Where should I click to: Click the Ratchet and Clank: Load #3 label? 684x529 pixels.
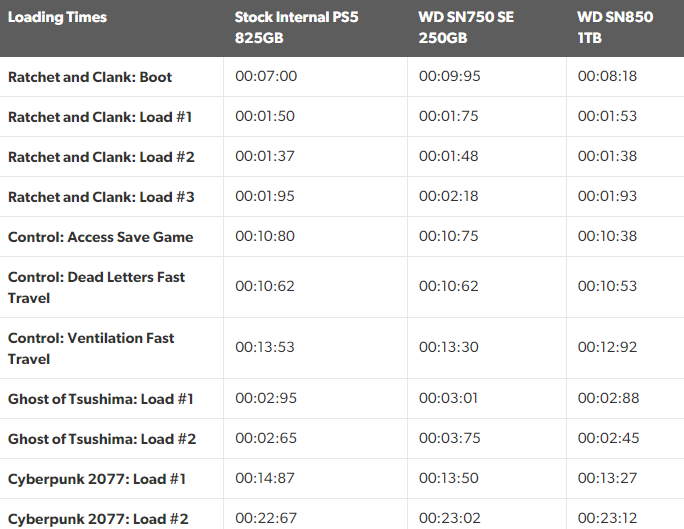(101, 196)
